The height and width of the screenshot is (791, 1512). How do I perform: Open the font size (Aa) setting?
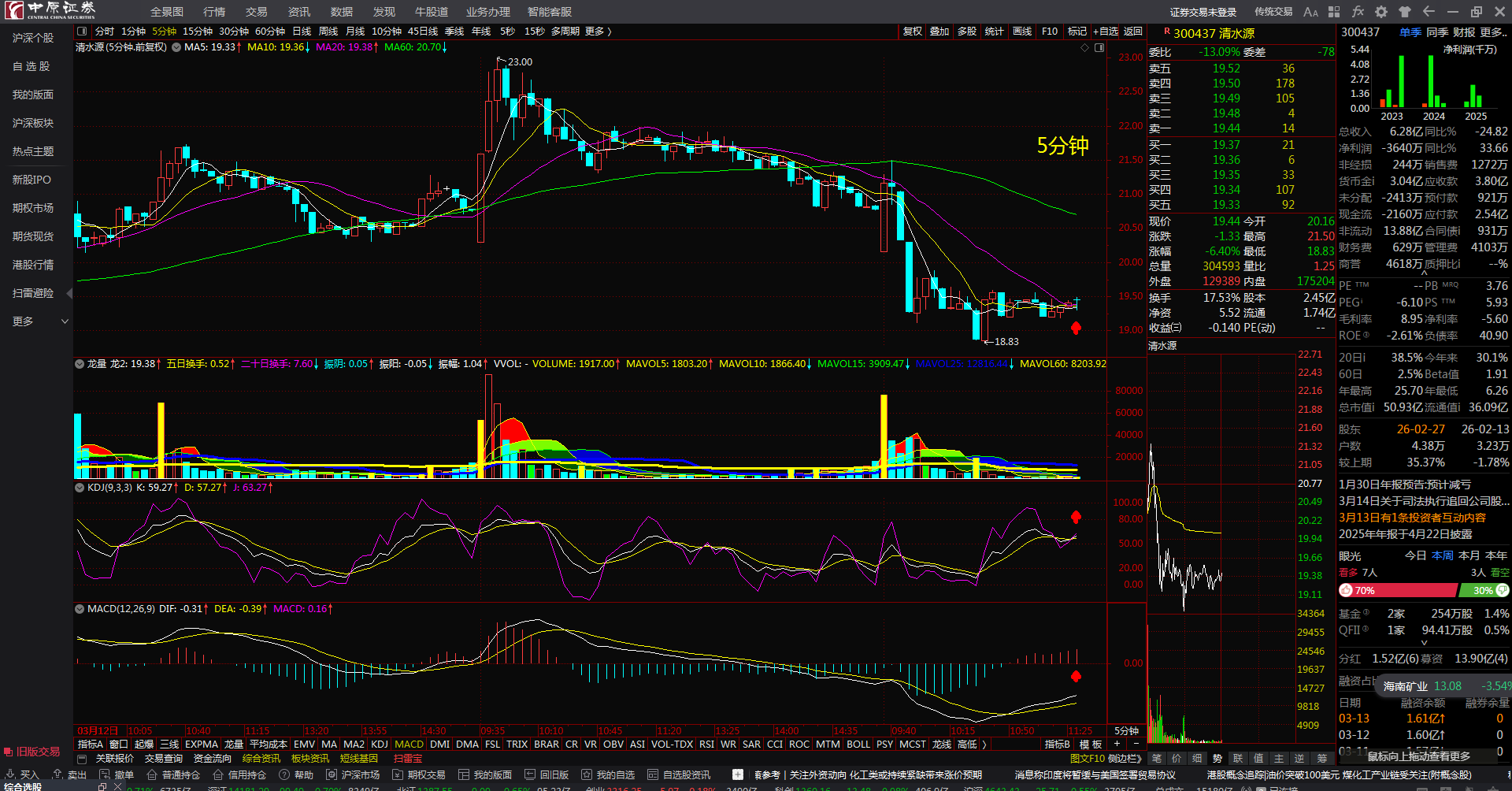point(1310,12)
